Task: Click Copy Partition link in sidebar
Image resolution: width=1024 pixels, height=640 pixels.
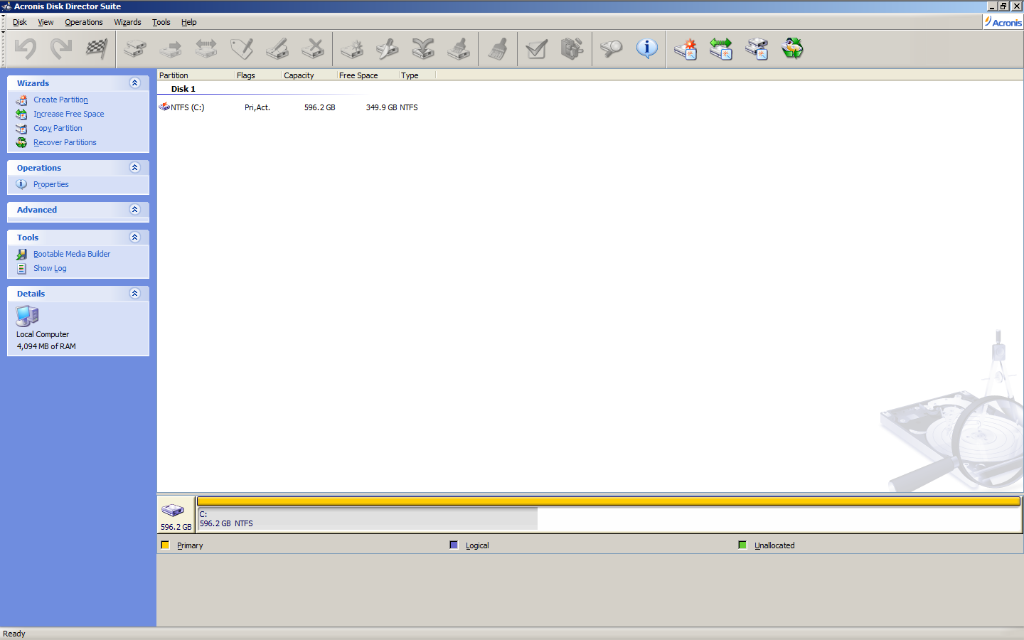Action: [57, 128]
